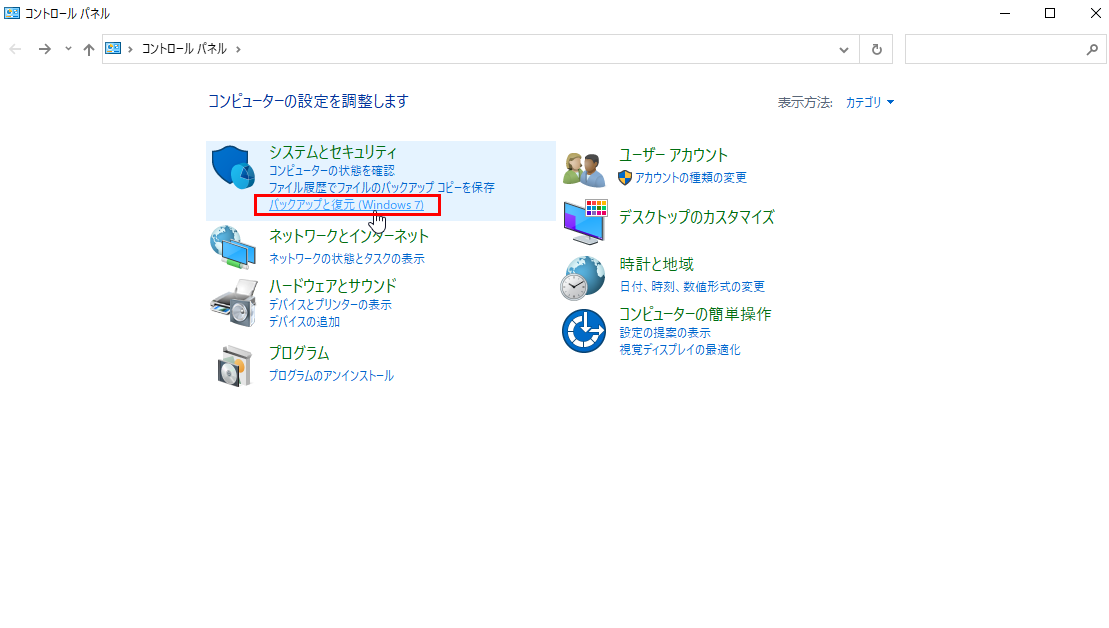This screenshot has width=1109, height=628.
Task: Open デバイスとプリンターの表示 link
Action: point(330,305)
